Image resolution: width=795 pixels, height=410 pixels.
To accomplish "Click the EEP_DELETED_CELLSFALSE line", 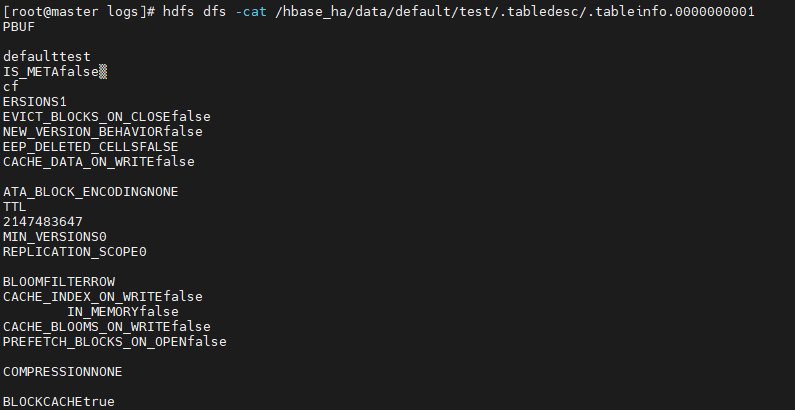I will click(x=91, y=147).
